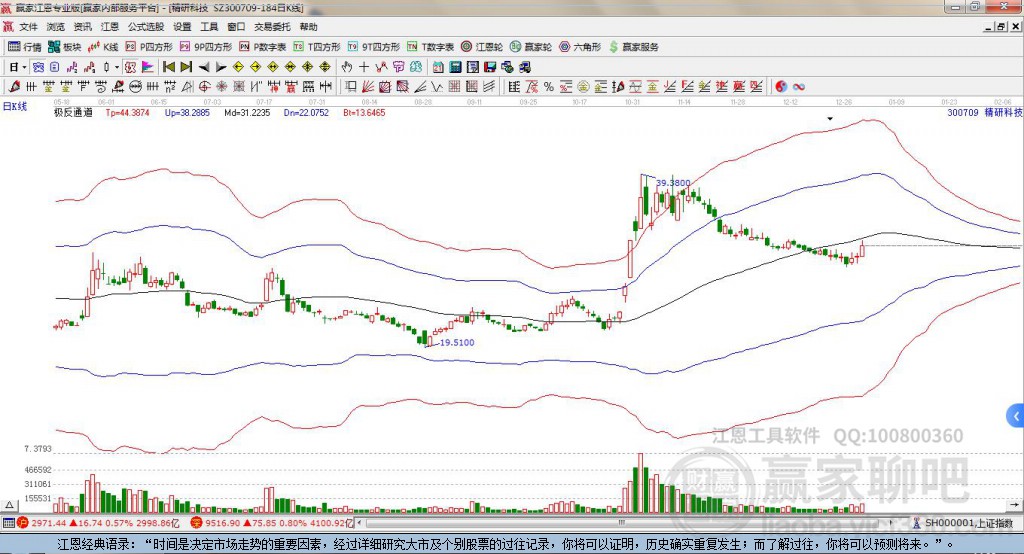
Task: Click the 39.3800 high price label
Action: 673,183
